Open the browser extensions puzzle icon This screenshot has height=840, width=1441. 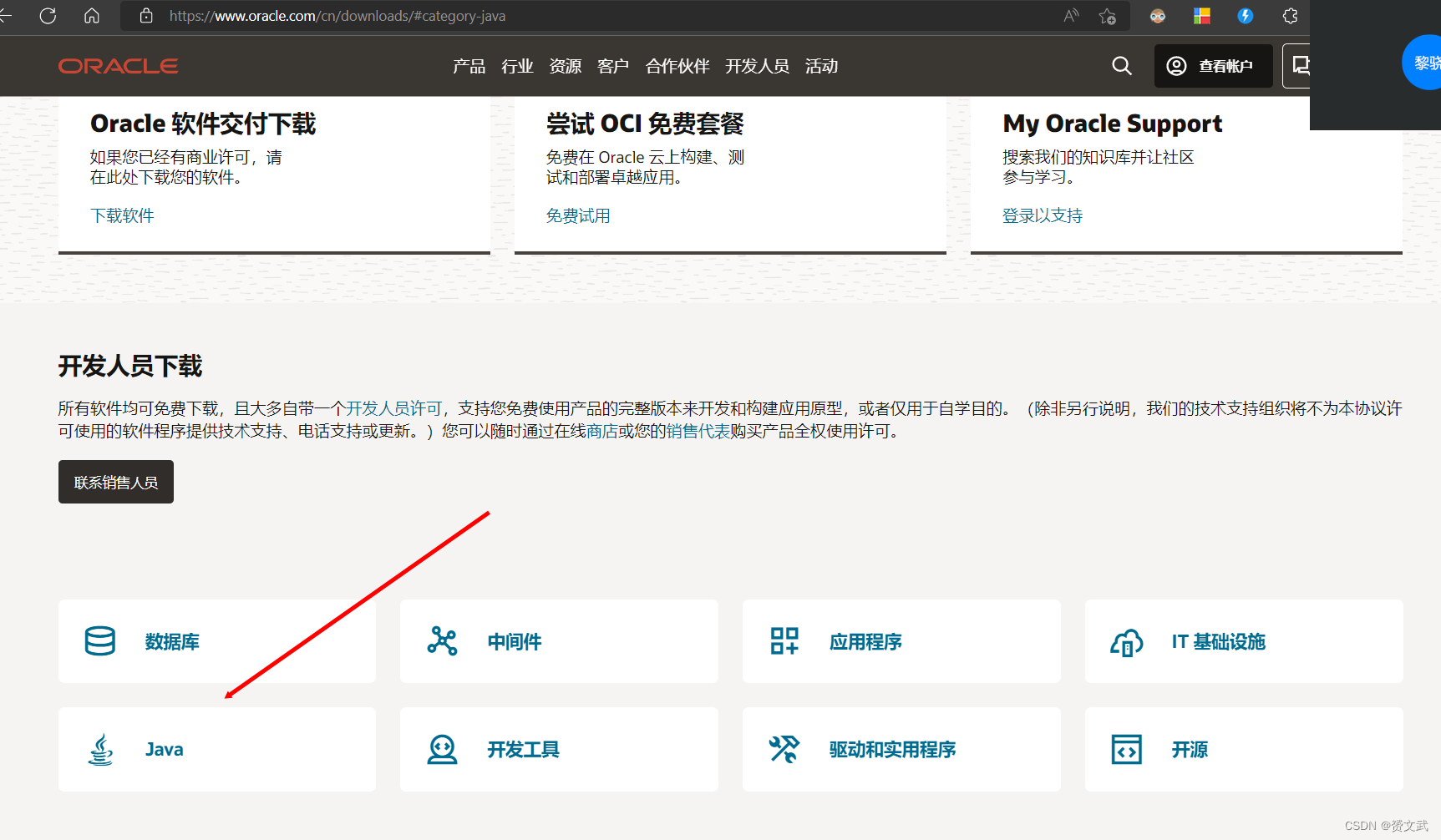point(1290,16)
